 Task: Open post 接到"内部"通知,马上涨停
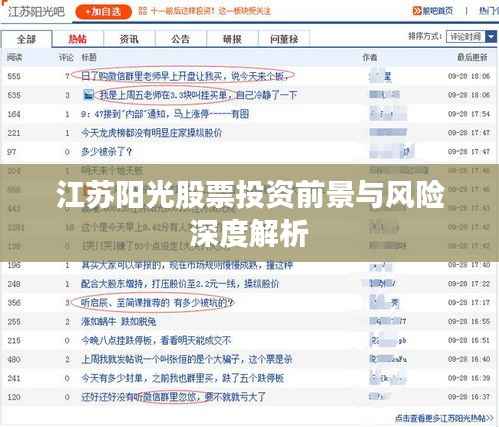pyautogui.click(x=165, y=114)
